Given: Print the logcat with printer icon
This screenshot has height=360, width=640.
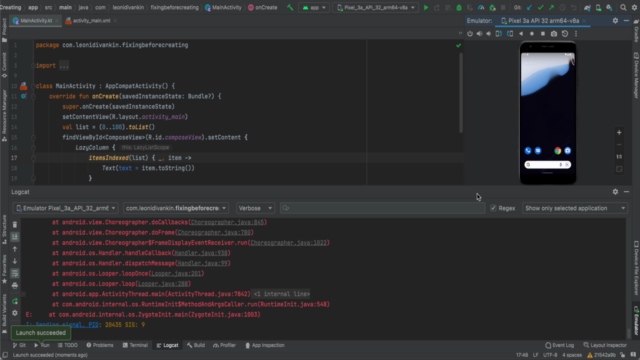Looking at the screenshot, I should [15, 285].
